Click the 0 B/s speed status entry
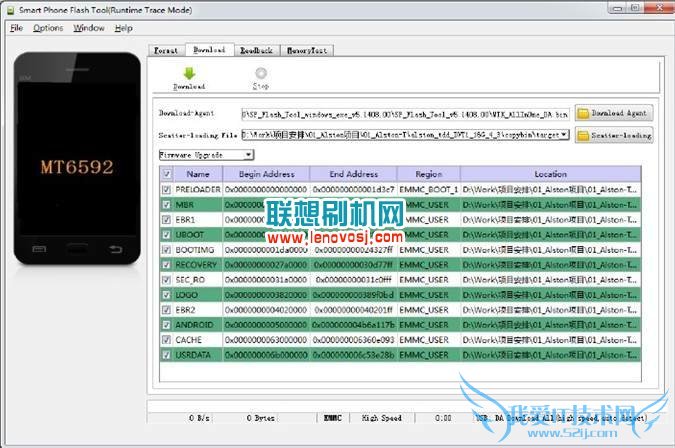 coord(199,418)
